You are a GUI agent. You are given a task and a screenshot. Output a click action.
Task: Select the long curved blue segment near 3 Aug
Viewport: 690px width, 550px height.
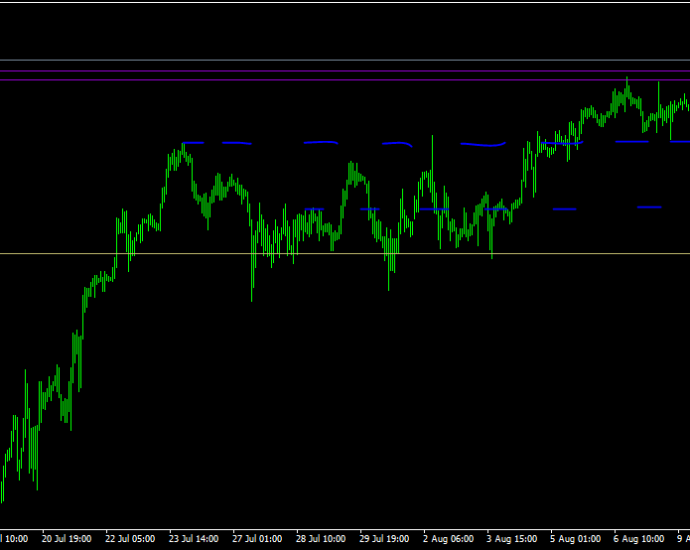pyautogui.click(x=483, y=144)
